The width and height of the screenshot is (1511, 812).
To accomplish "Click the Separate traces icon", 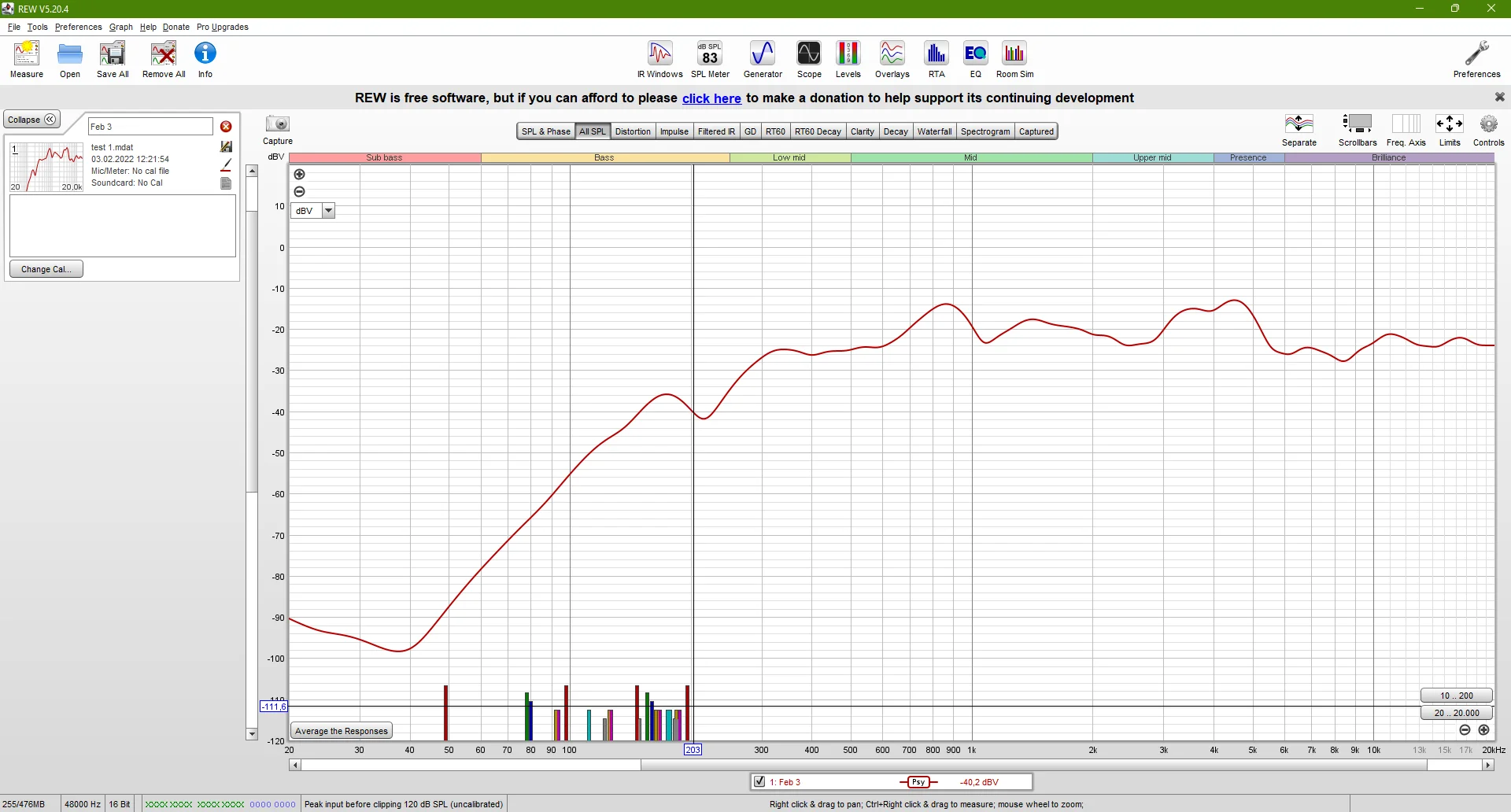I will pos(1299,131).
